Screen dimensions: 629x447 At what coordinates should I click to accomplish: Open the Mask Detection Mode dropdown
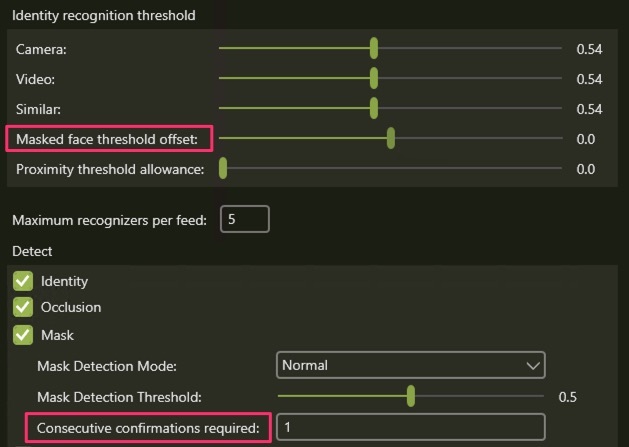click(x=410, y=365)
